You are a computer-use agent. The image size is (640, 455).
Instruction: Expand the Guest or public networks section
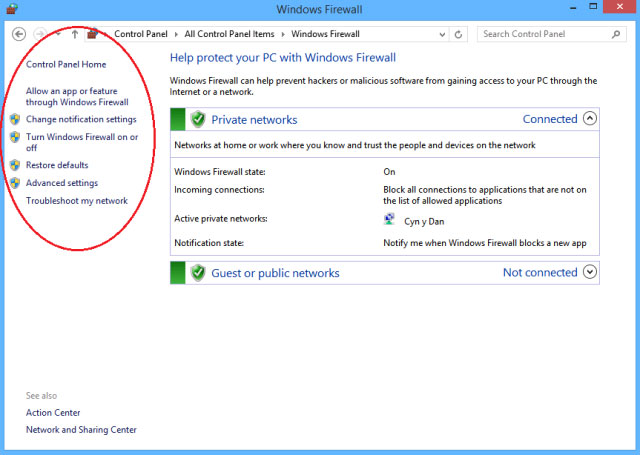pos(590,272)
